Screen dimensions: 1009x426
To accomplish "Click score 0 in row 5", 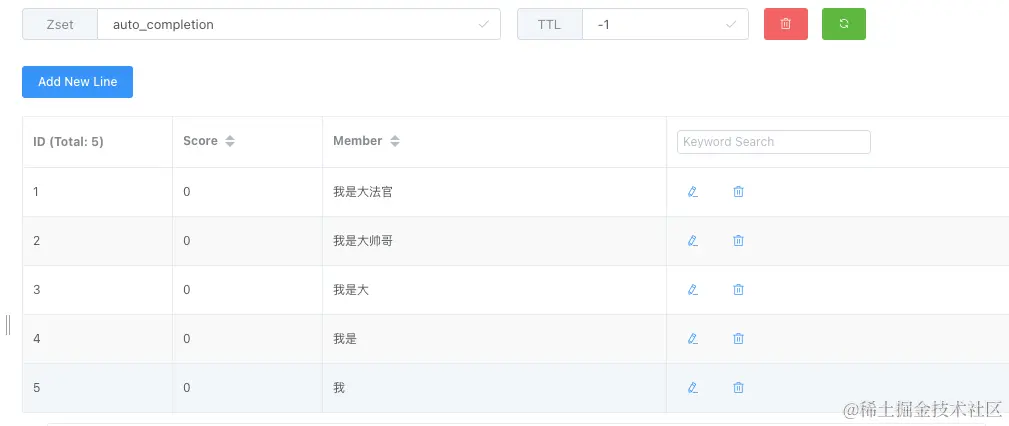I will [187, 387].
